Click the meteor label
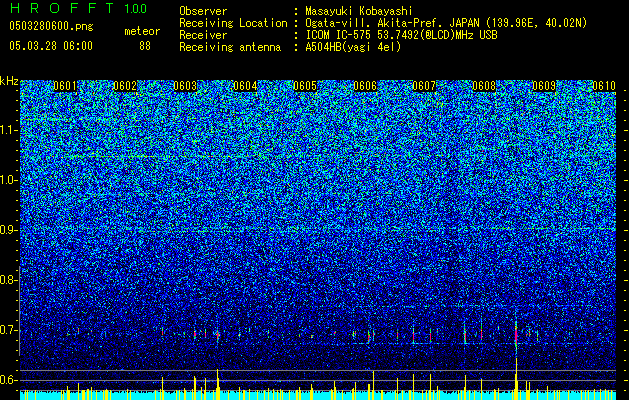This screenshot has height=400, width=629. (x=142, y=31)
